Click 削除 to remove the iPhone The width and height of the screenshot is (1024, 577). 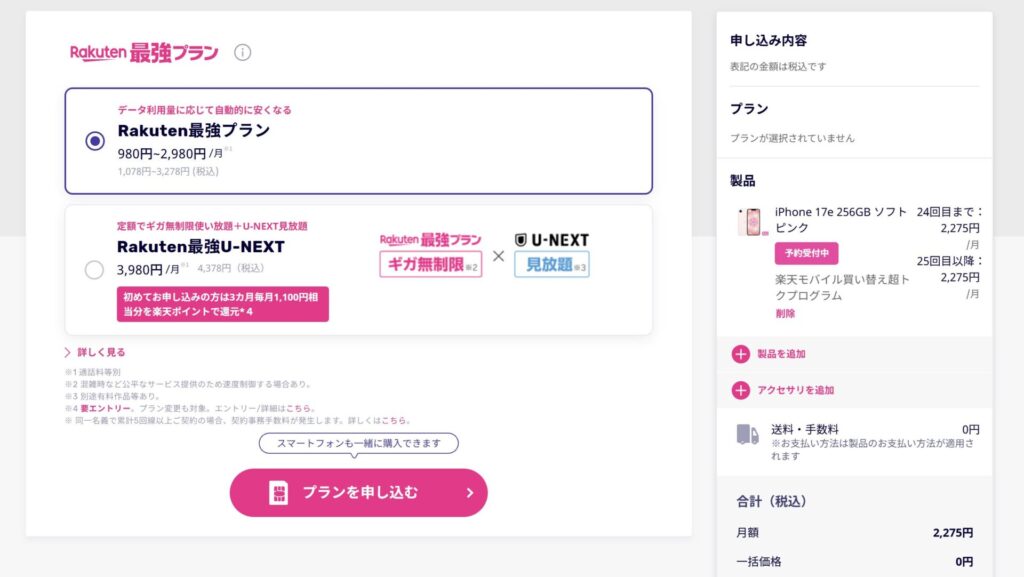click(785, 313)
